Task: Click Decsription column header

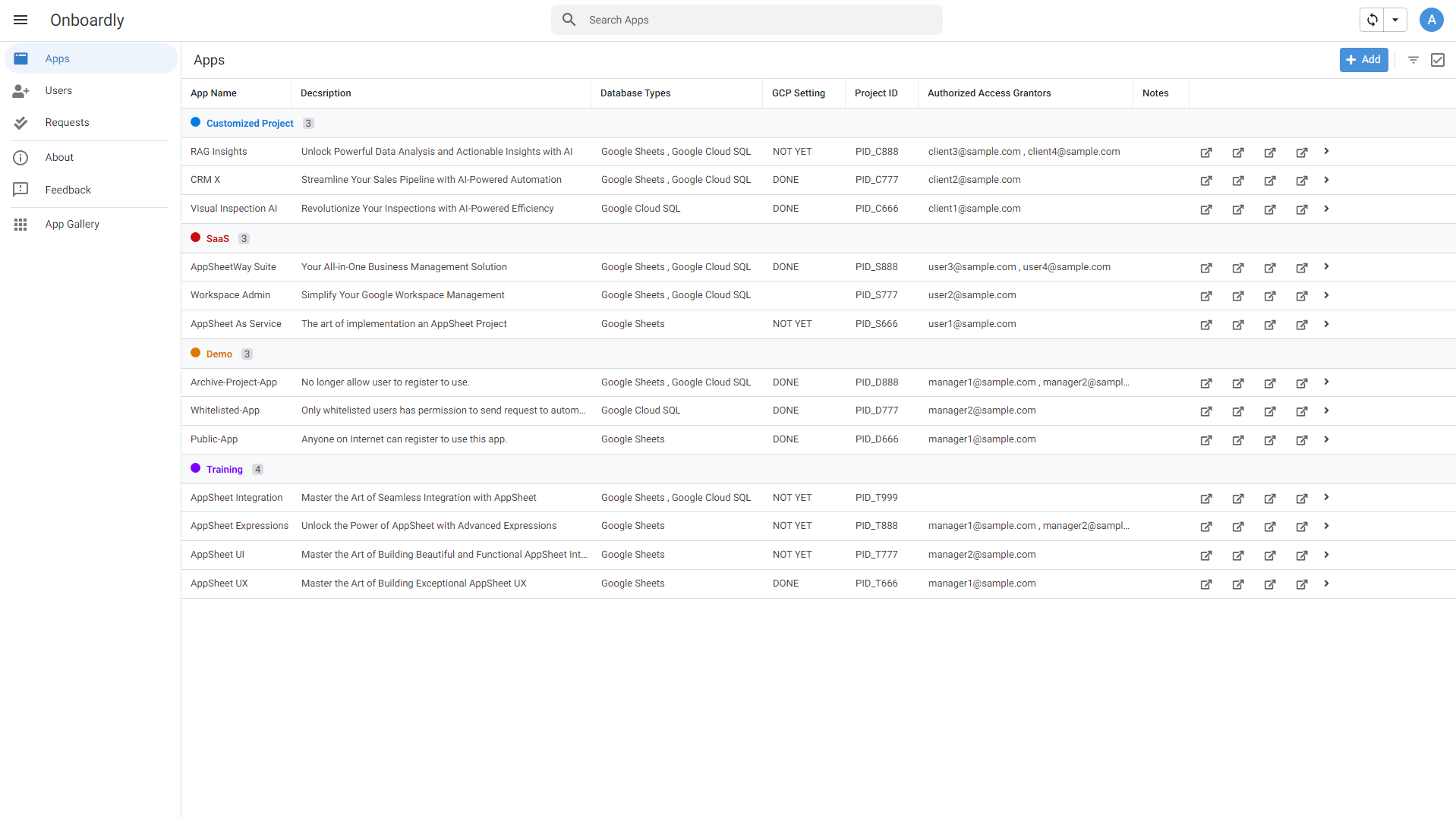Action: (x=326, y=93)
